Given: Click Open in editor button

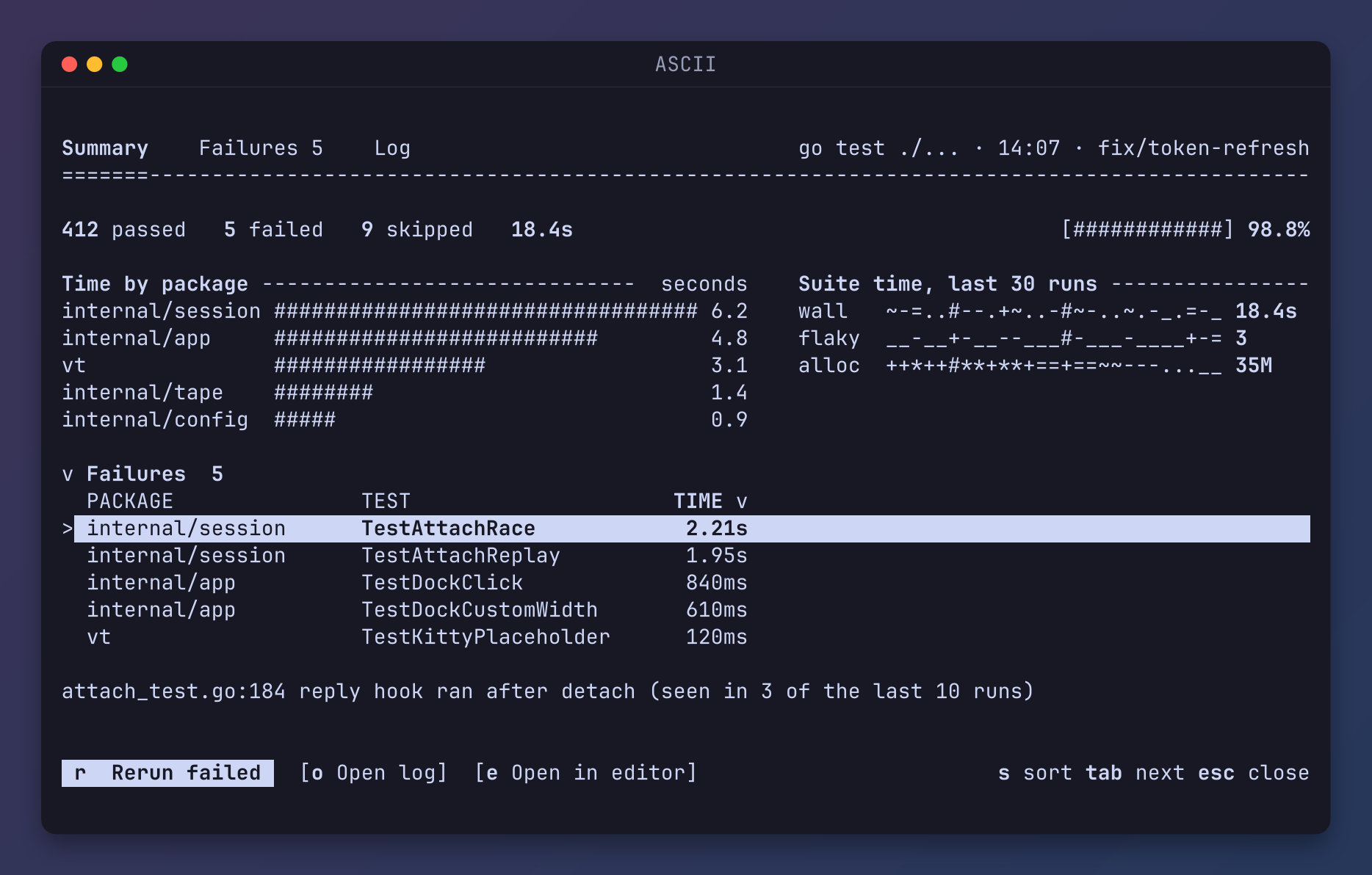Looking at the screenshot, I should [585, 773].
